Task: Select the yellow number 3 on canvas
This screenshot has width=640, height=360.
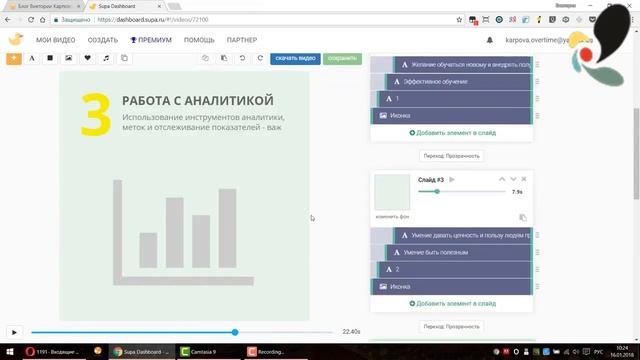Action: 96,115
